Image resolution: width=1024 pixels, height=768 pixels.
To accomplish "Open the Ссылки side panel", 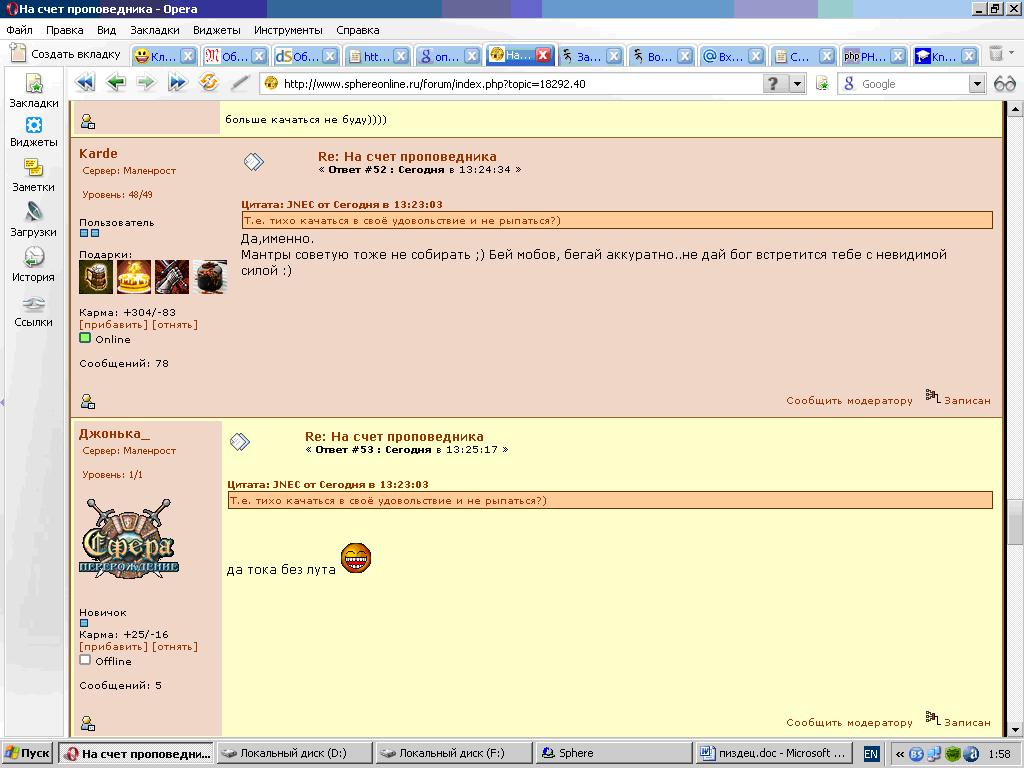I will tap(34, 312).
